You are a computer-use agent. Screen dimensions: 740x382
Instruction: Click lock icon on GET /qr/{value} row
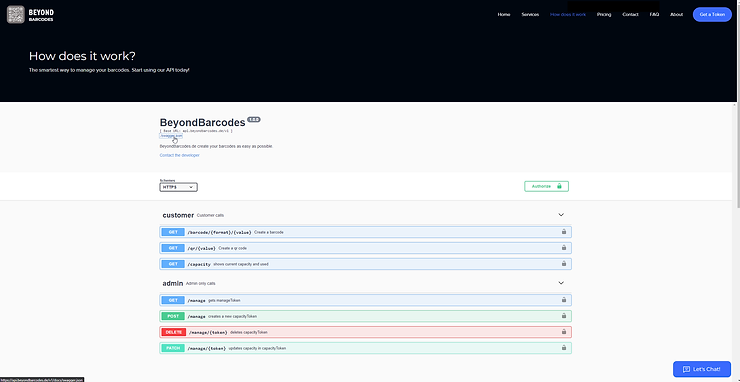pos(563,248)
